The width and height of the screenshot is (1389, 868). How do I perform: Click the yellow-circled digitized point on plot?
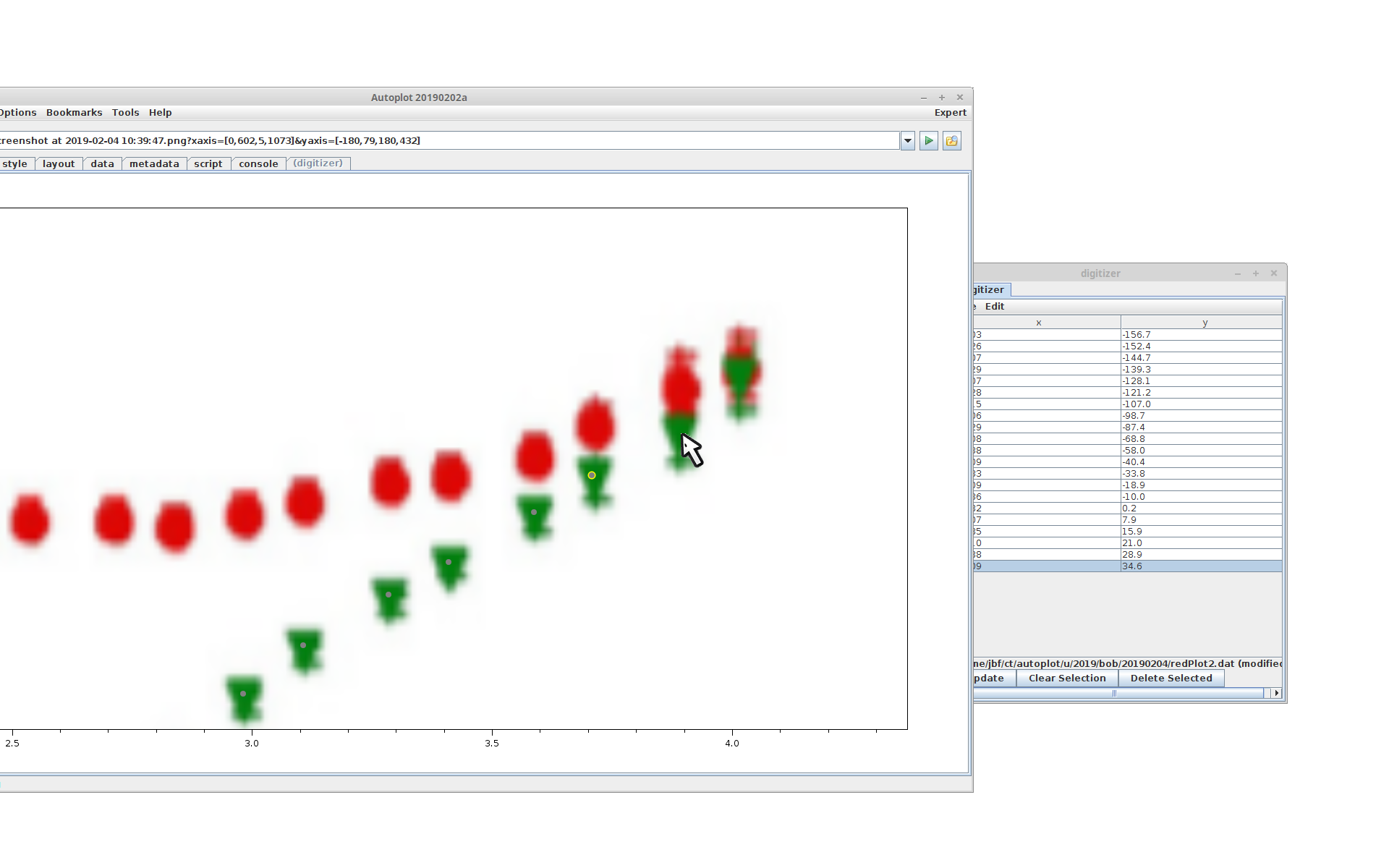[x=592, y=475]
